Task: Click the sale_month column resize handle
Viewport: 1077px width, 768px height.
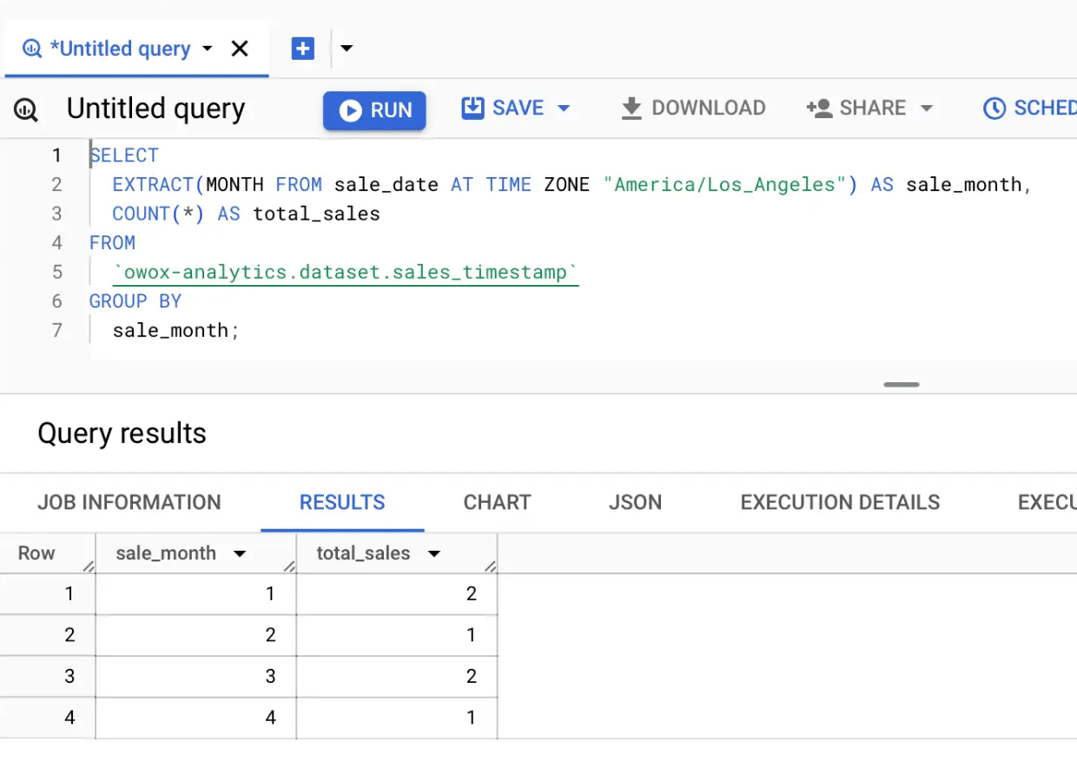Action: tap(289, 566)
